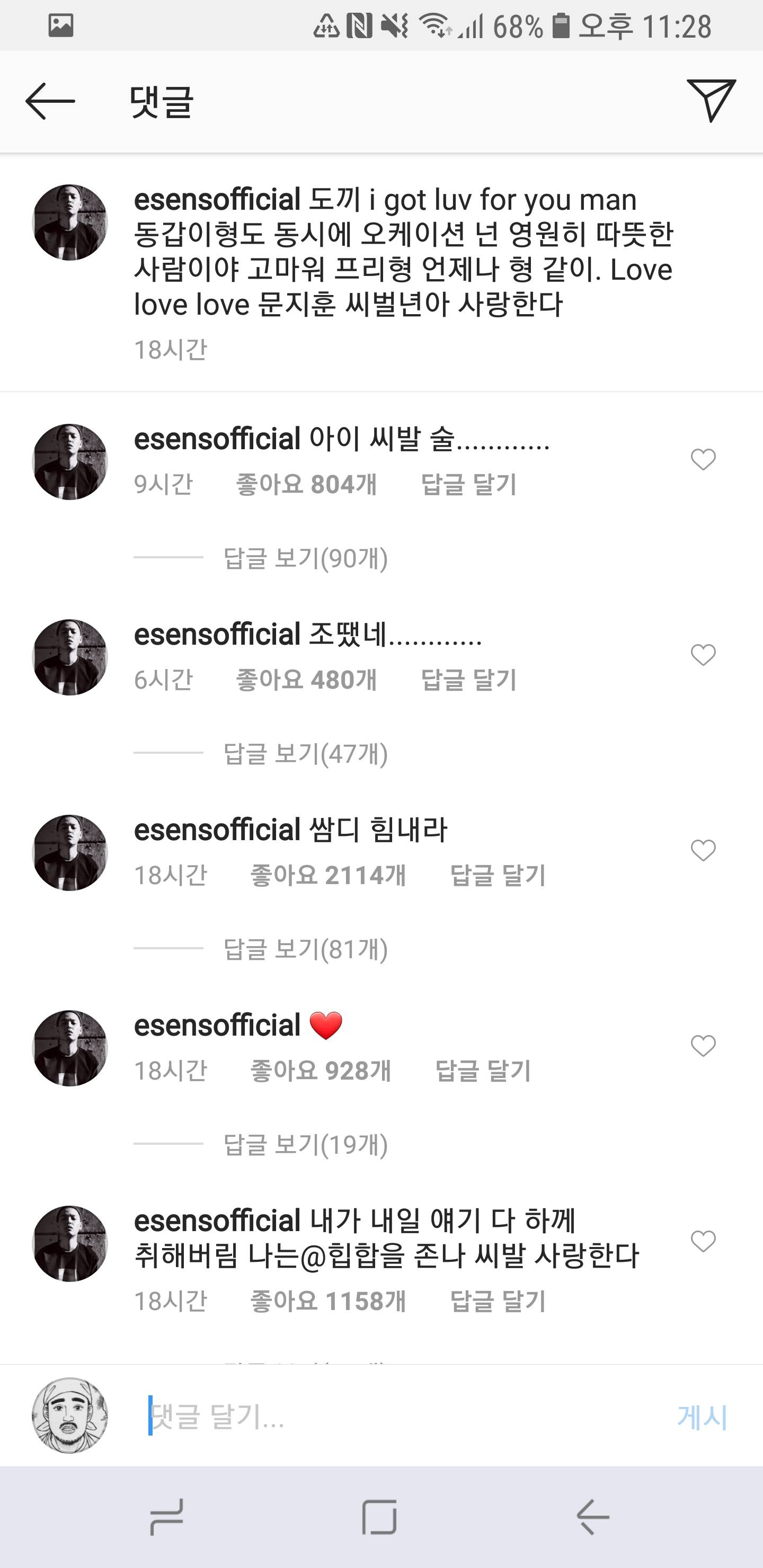763x1568 pixels.
Task: Expand 답글 보기(81개) replies
Action: point(305,949)
